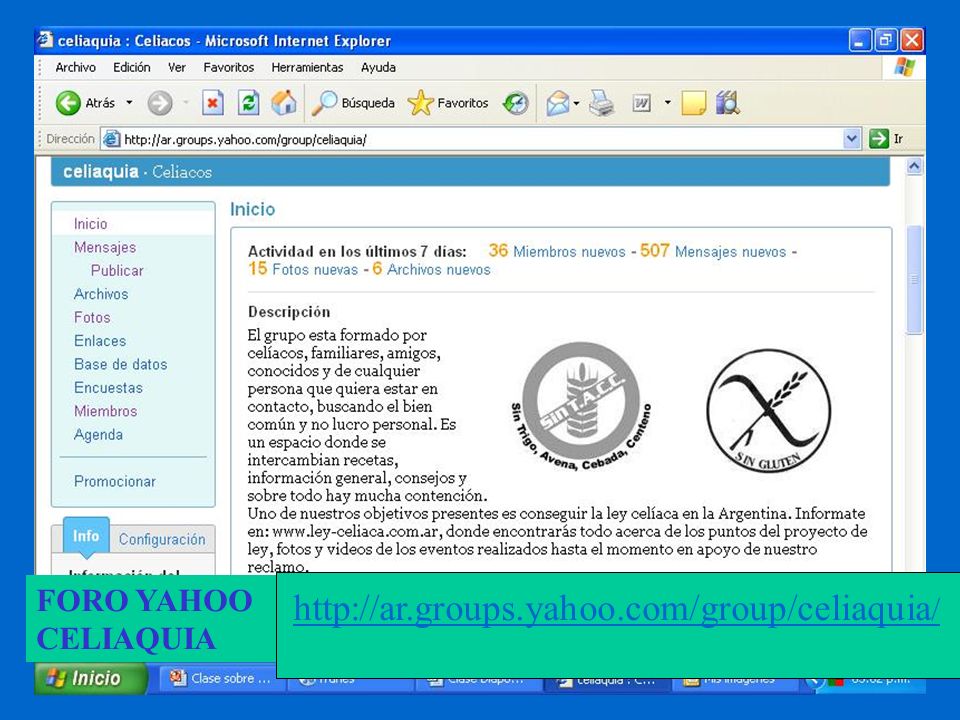Open the Ver menu
Screen dimensions: 960x720
point(177,67)
